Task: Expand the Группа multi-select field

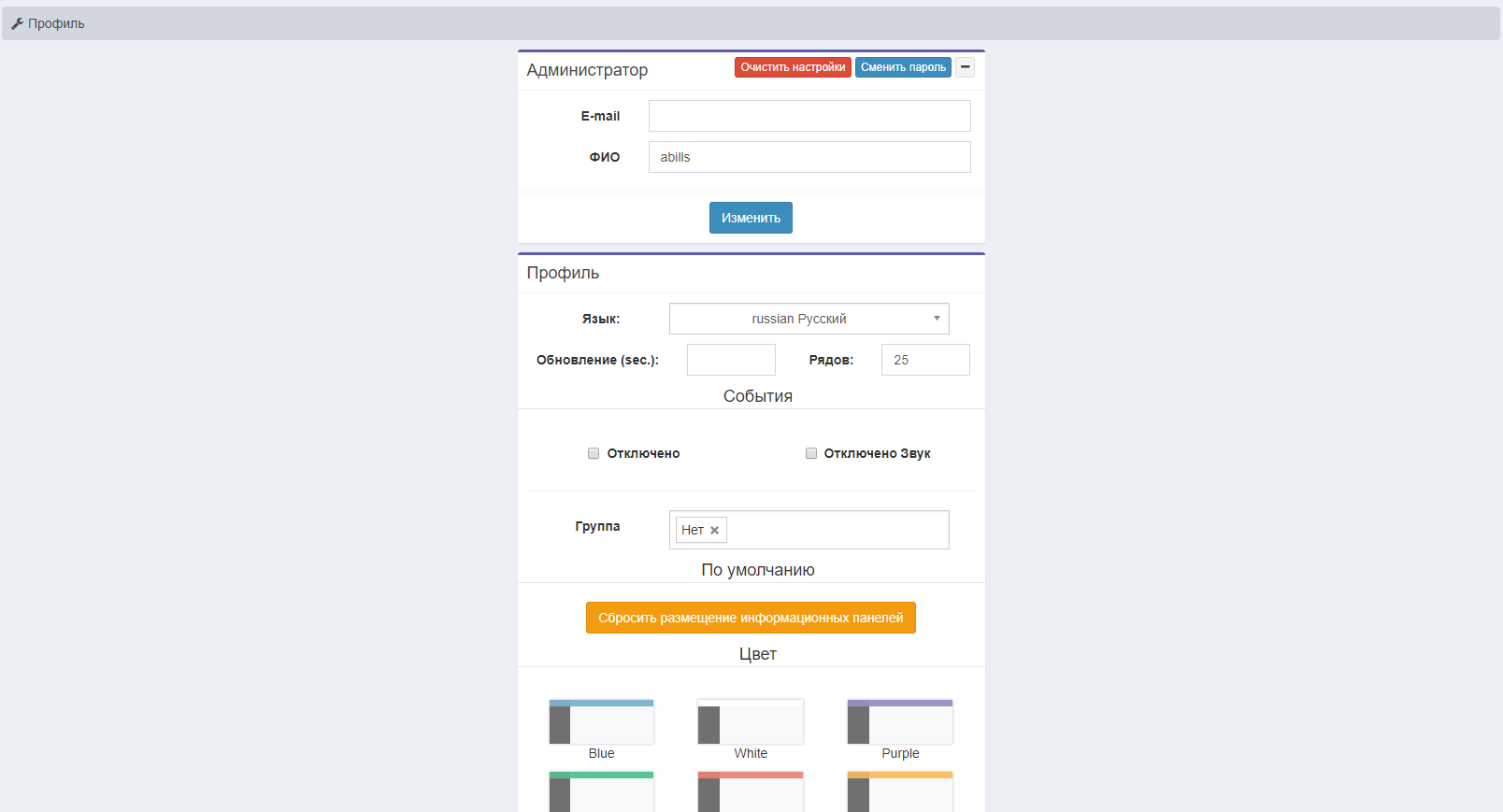Action: pyautogui.click(x=837, y=530)
